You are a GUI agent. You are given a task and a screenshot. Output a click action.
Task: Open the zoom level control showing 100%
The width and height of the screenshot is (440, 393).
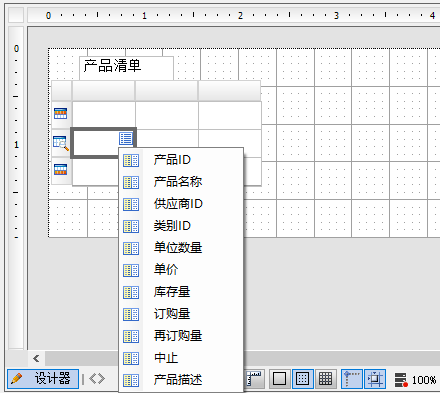[416, 379]
